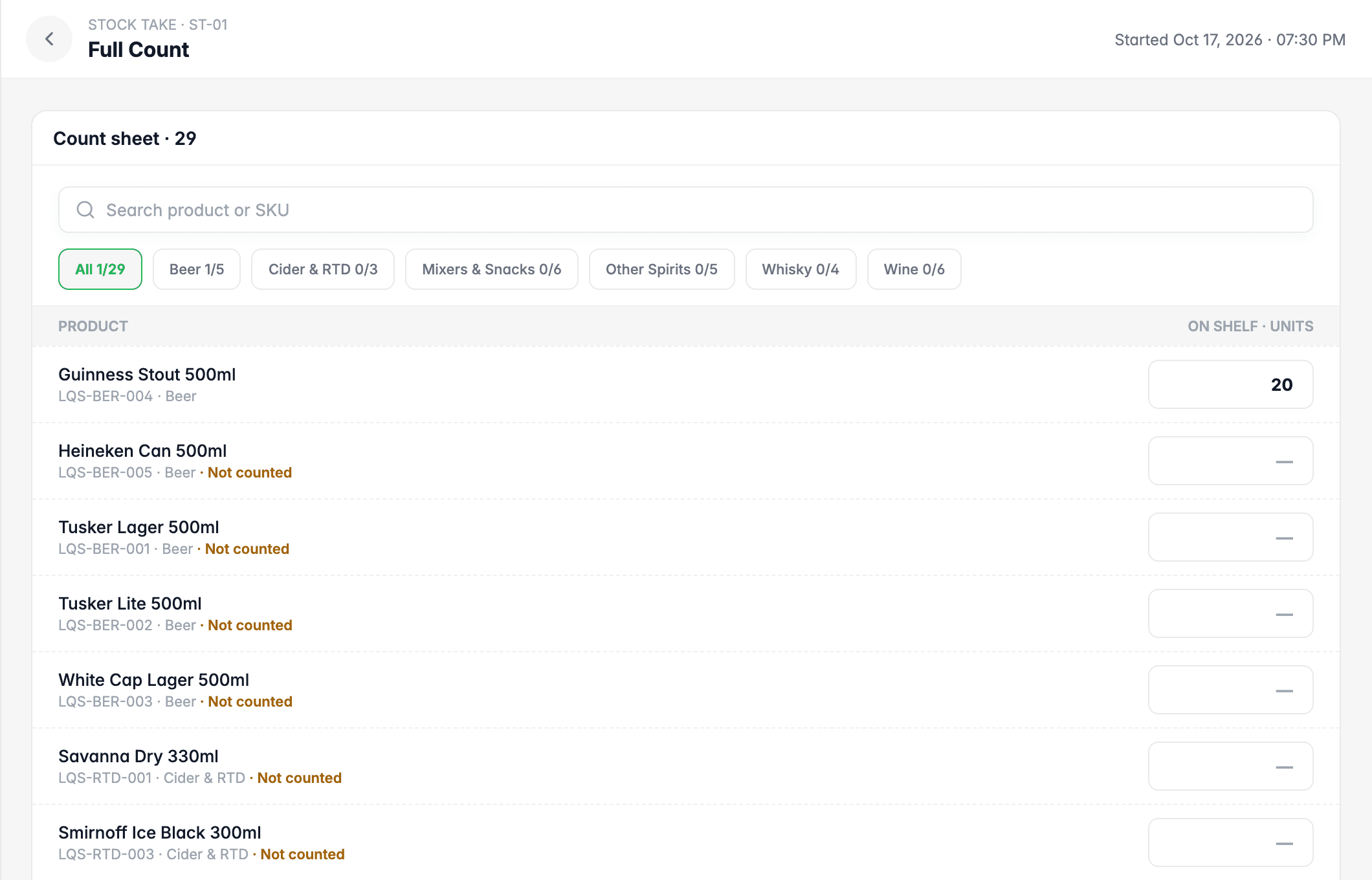Select the Heineken Can 500ml product name
Image resolution: width=1372 pixels, height=880 pixels.
[142, 451]
